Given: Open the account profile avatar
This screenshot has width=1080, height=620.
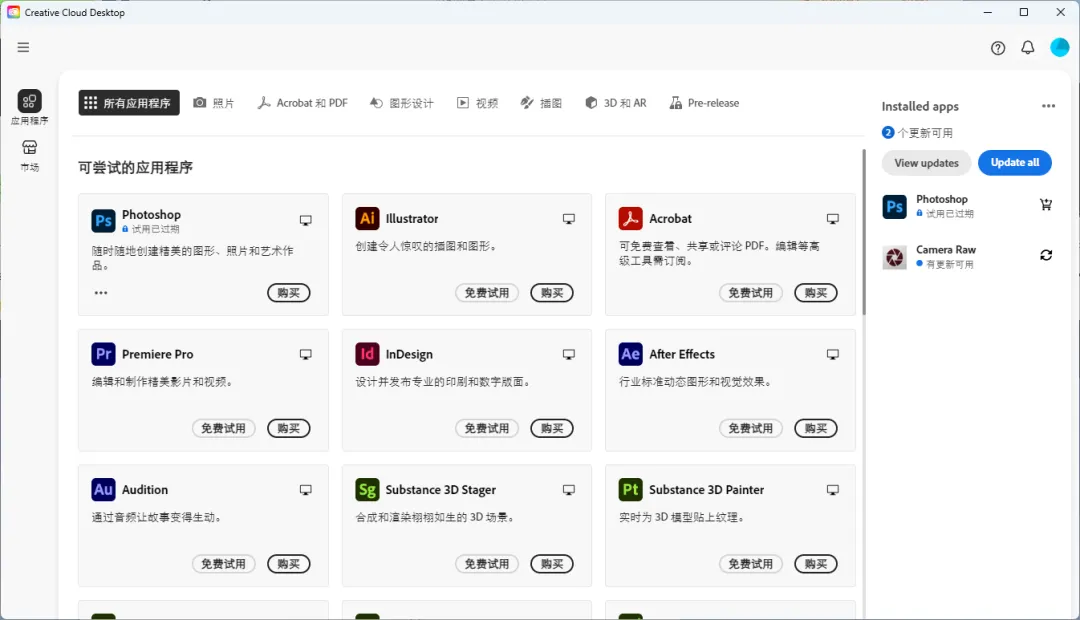Looking at the screenshot, I should tap(1059, 48).
